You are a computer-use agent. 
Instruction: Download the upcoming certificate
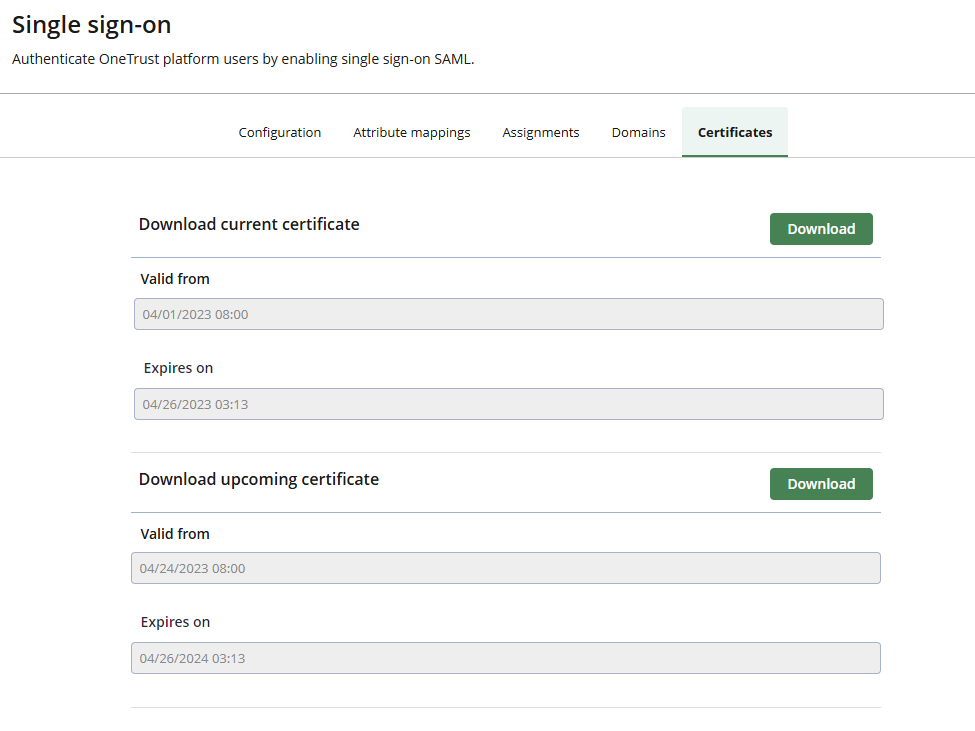point(820,483)
